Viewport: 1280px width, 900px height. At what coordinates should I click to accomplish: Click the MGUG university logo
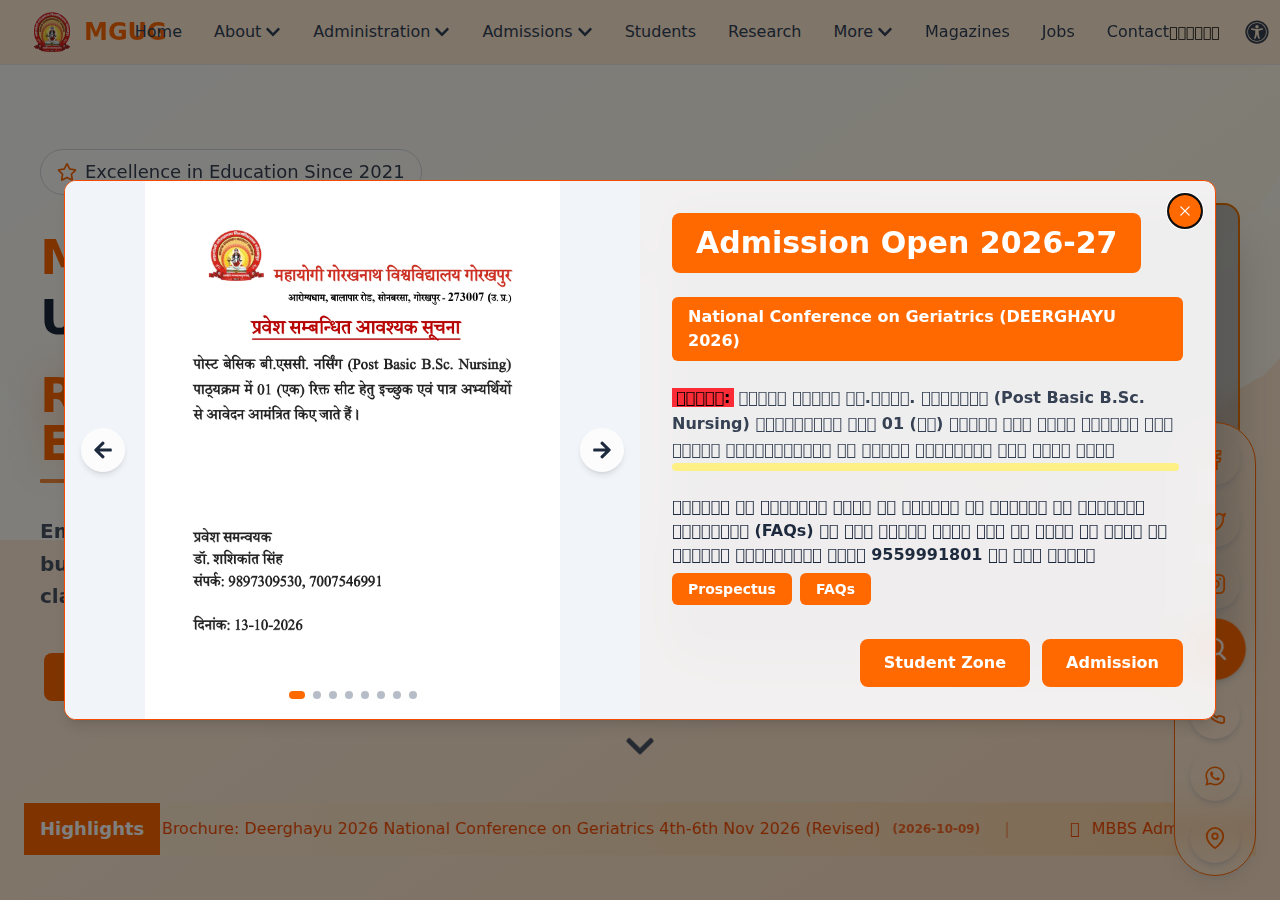52,32
